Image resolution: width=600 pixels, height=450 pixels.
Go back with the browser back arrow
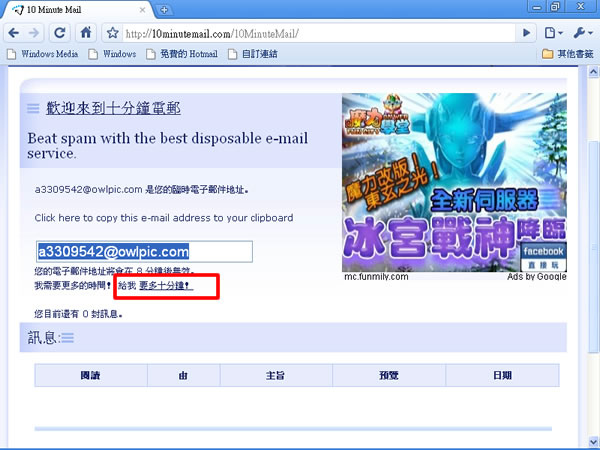pos(14,33)
